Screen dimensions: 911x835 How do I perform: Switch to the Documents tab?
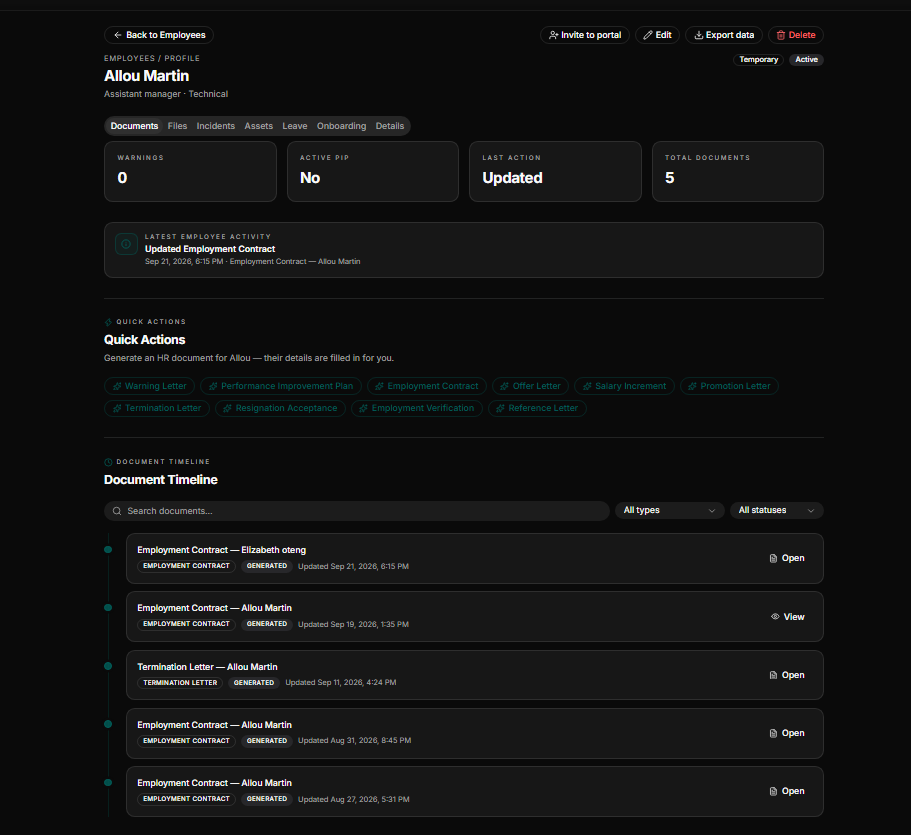coord(134,126)
